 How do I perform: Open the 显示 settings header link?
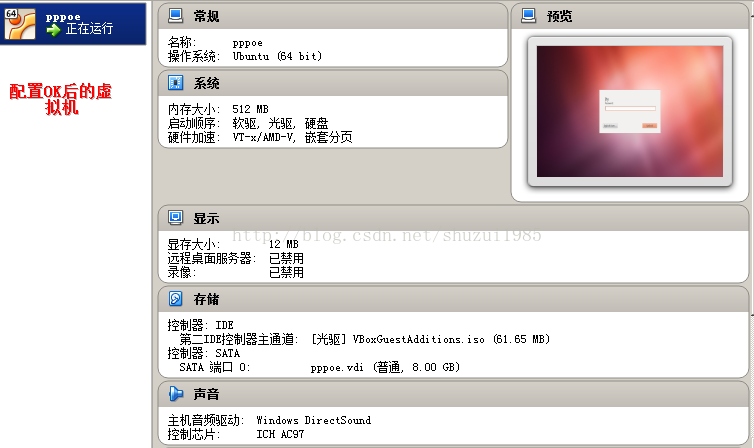point(206,218)
